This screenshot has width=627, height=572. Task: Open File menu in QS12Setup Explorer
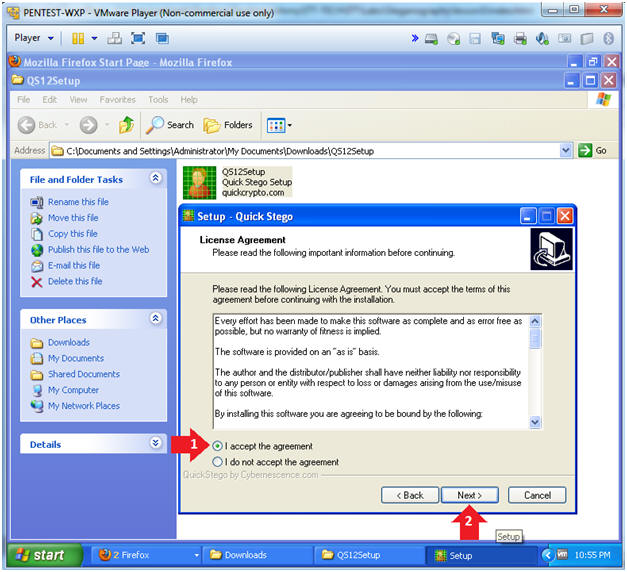pos(24,100)
